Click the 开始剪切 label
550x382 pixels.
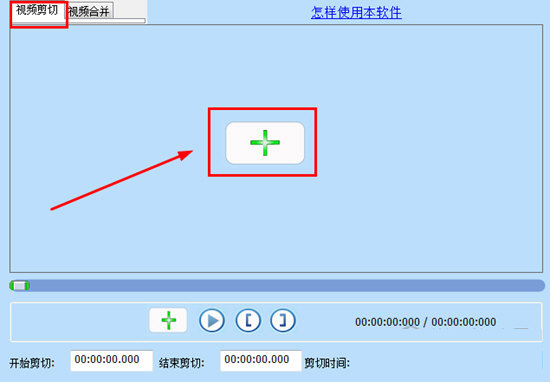tap(32, 363)
